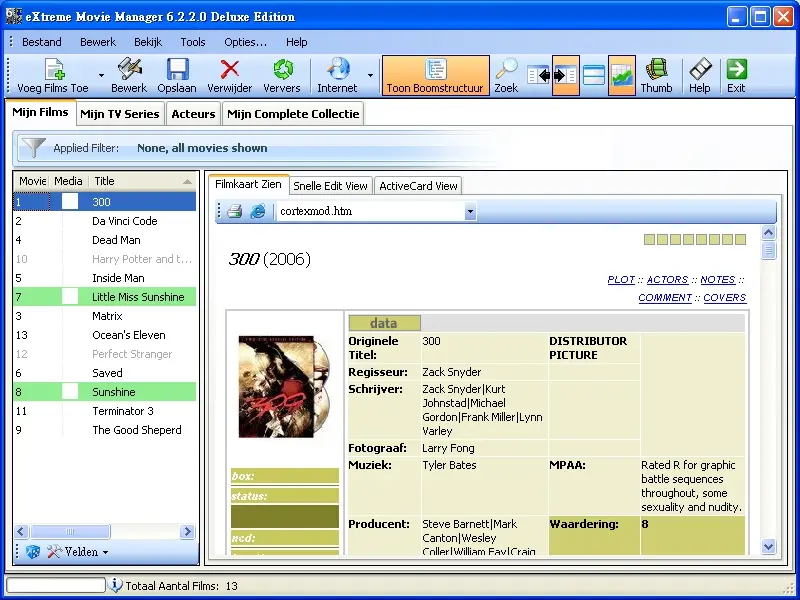Open card in Internet Explorer icon
Screen dimensions: 800x600
pyautogui.click(x=258, y=211)
